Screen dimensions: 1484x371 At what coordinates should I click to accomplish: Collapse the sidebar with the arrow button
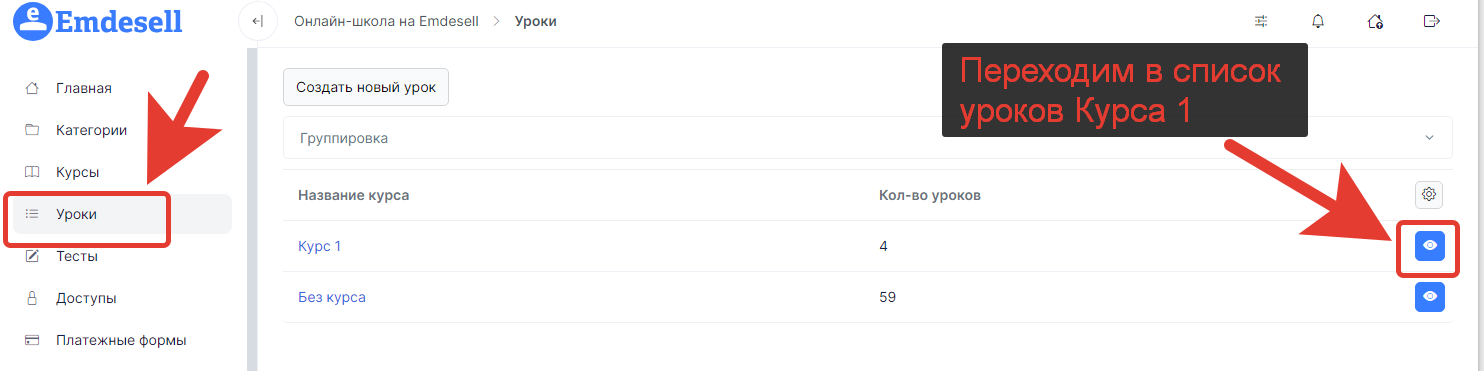pyautogui.click(x=257, y=21)
